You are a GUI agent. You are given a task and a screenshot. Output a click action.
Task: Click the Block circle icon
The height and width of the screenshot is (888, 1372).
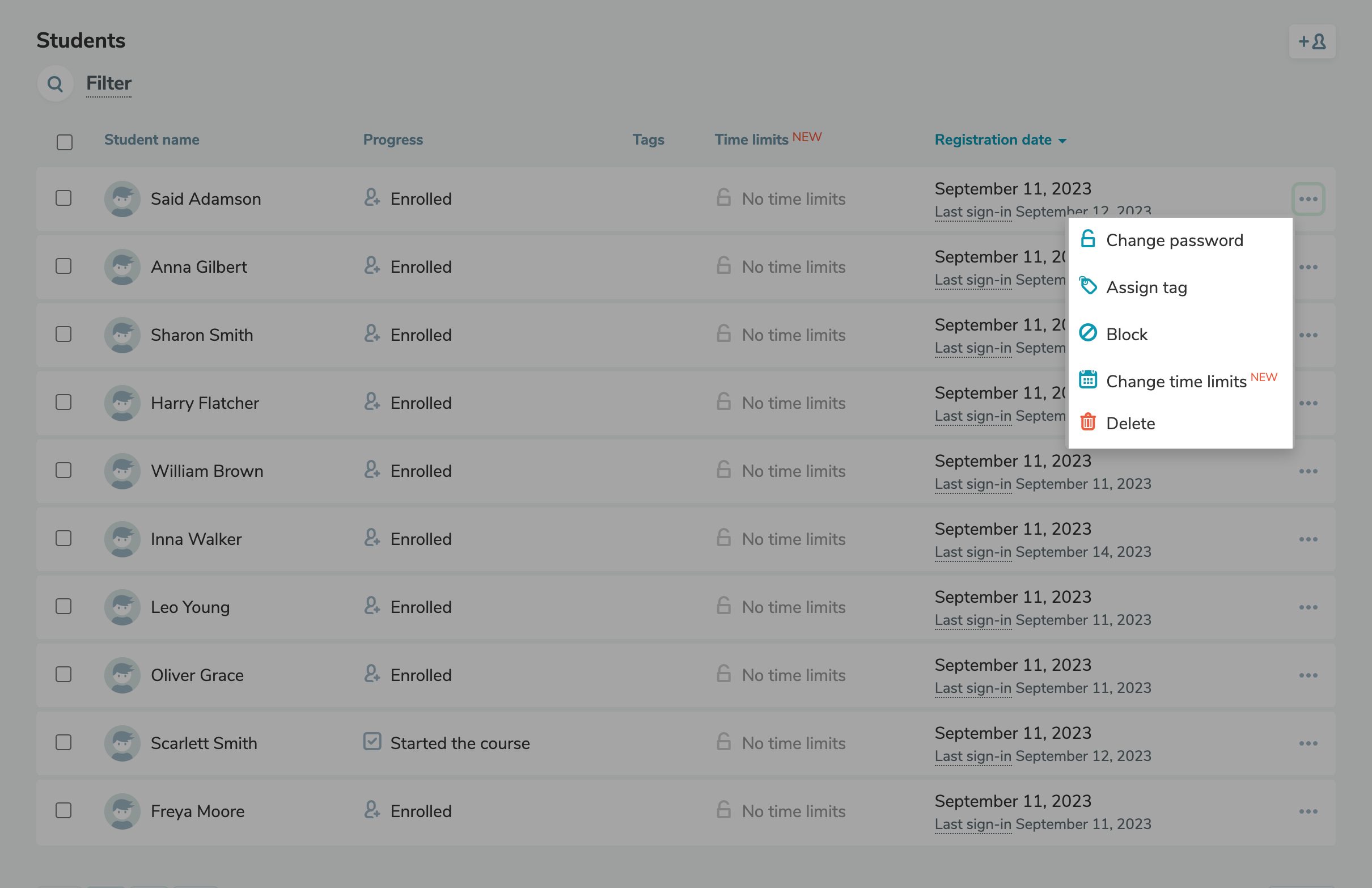[x=1087, y=333]
